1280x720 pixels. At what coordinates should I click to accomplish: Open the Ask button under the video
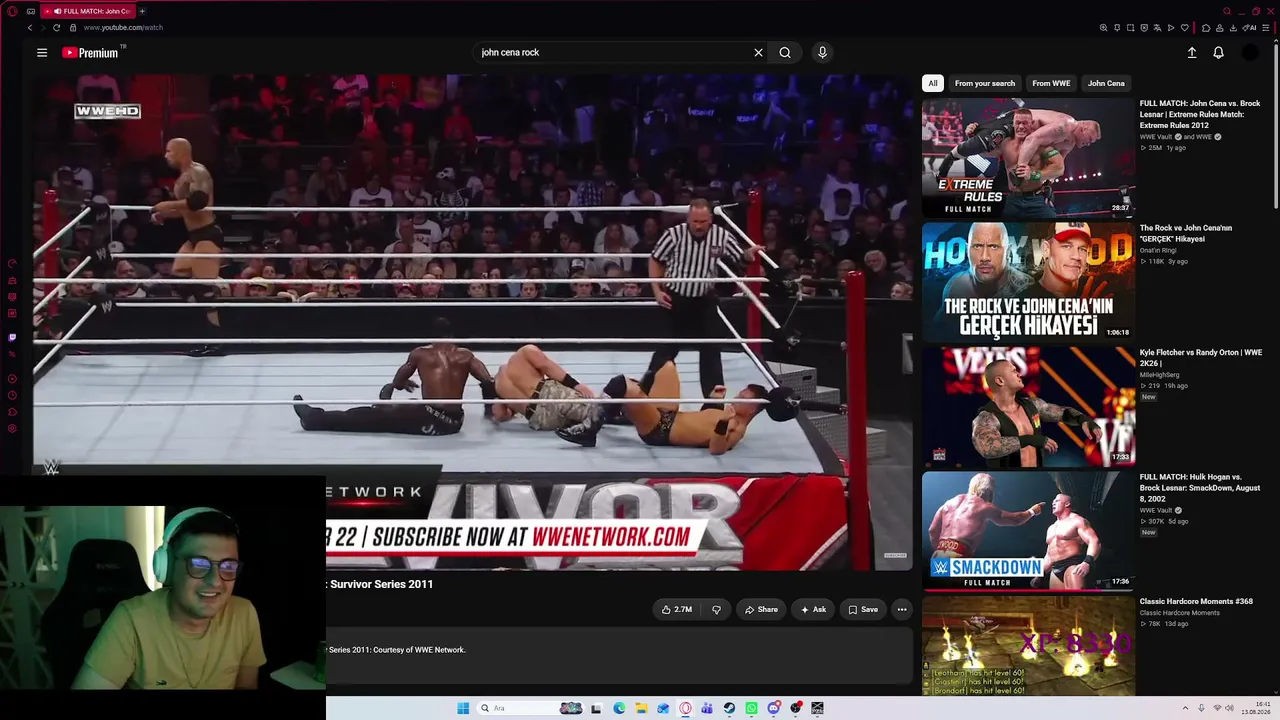[x=813, y=610]
